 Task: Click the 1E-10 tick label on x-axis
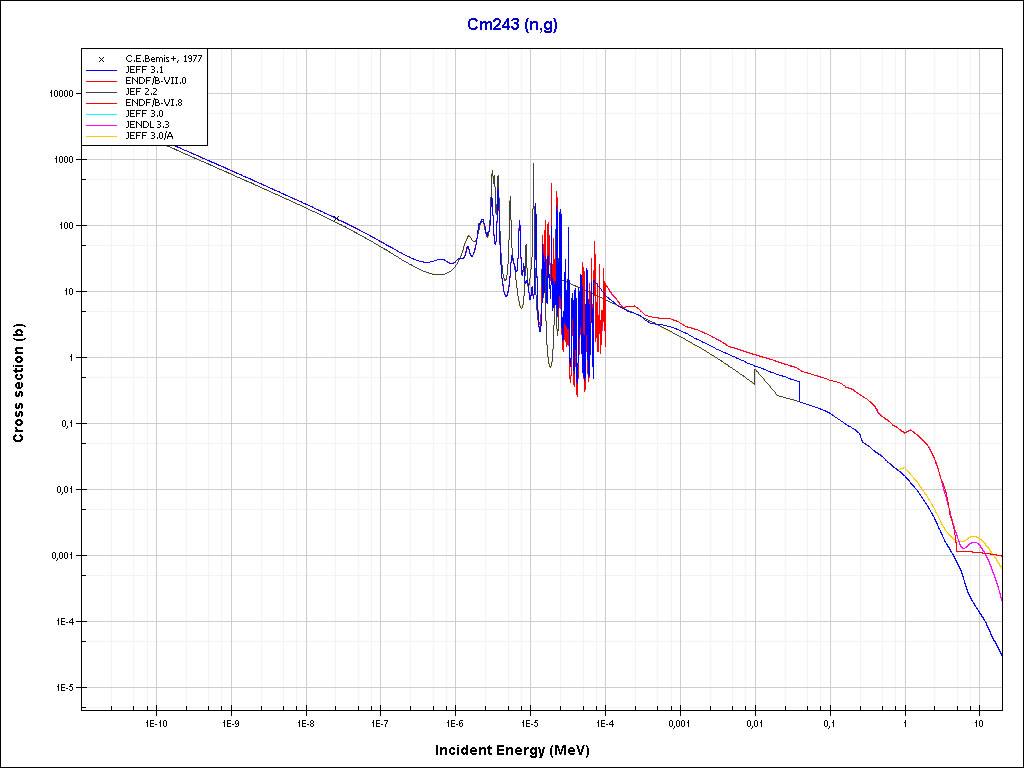coord(155,722)
